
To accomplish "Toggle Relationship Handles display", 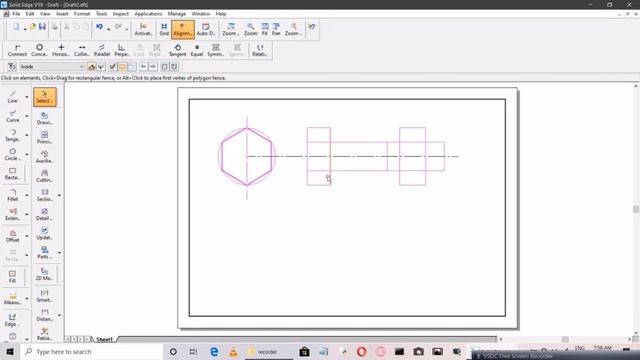I will tap(259, 50).
